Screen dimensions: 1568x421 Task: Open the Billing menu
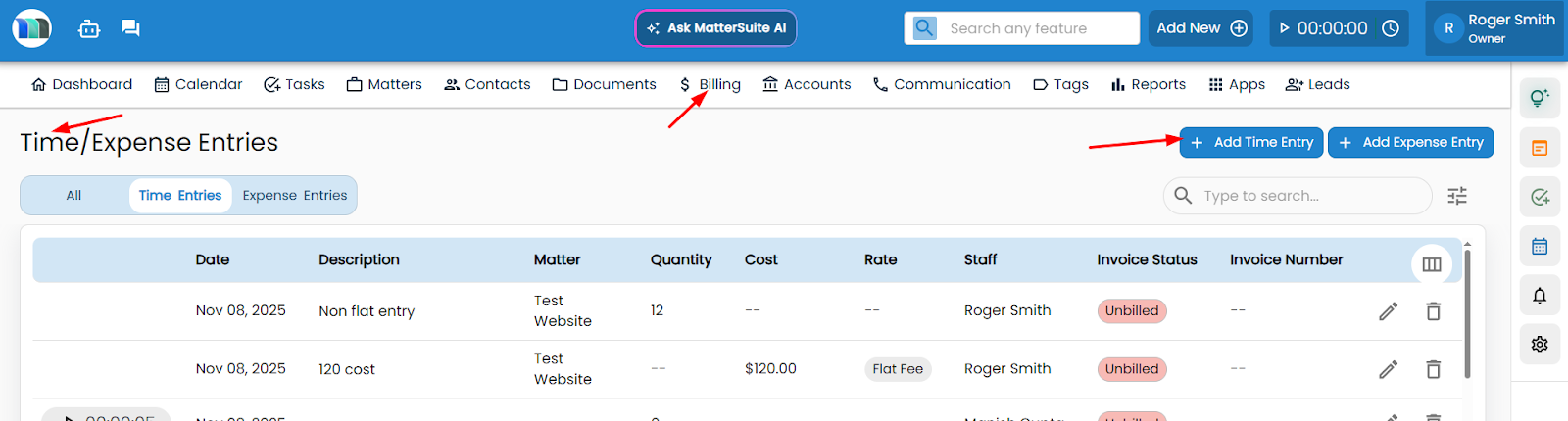point(710,85)
